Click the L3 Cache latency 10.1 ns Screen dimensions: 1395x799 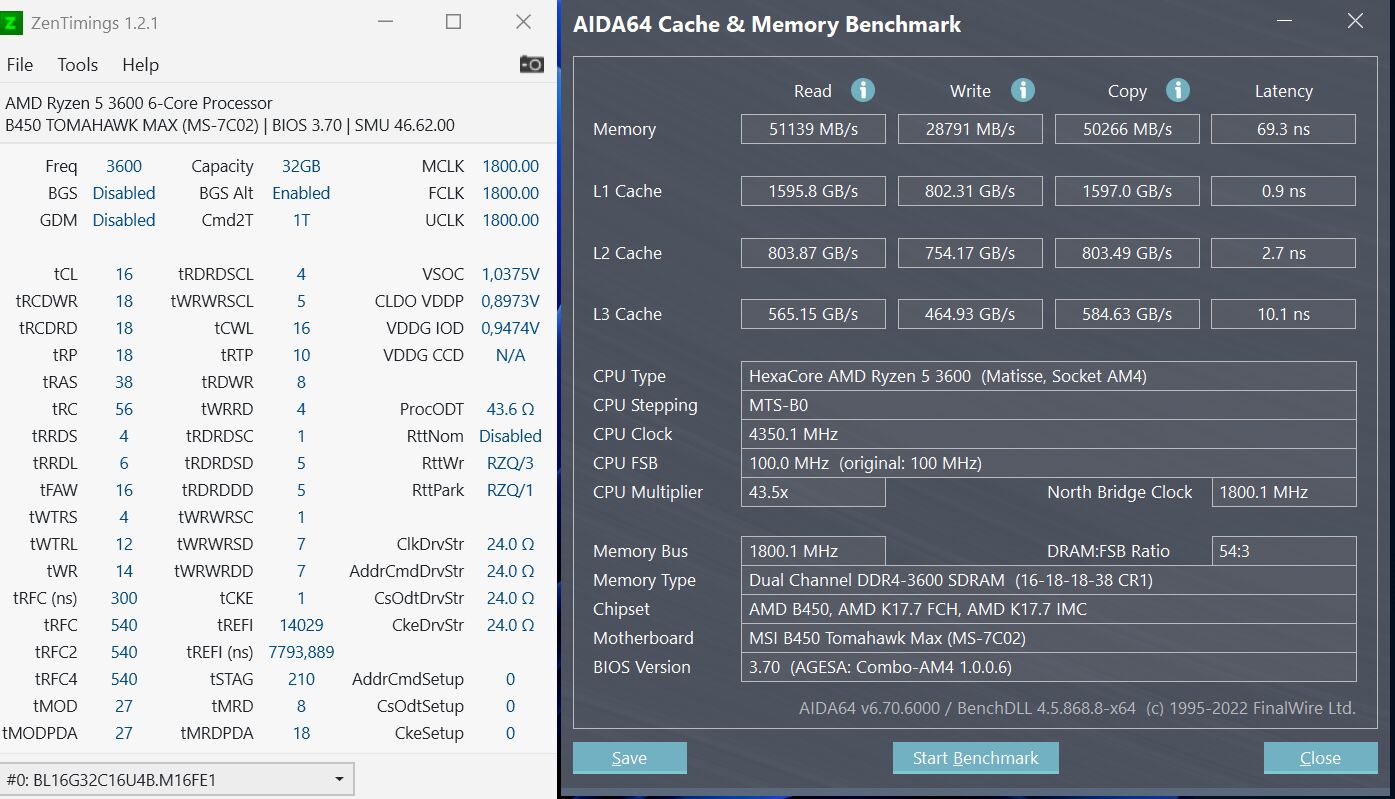1284,314
